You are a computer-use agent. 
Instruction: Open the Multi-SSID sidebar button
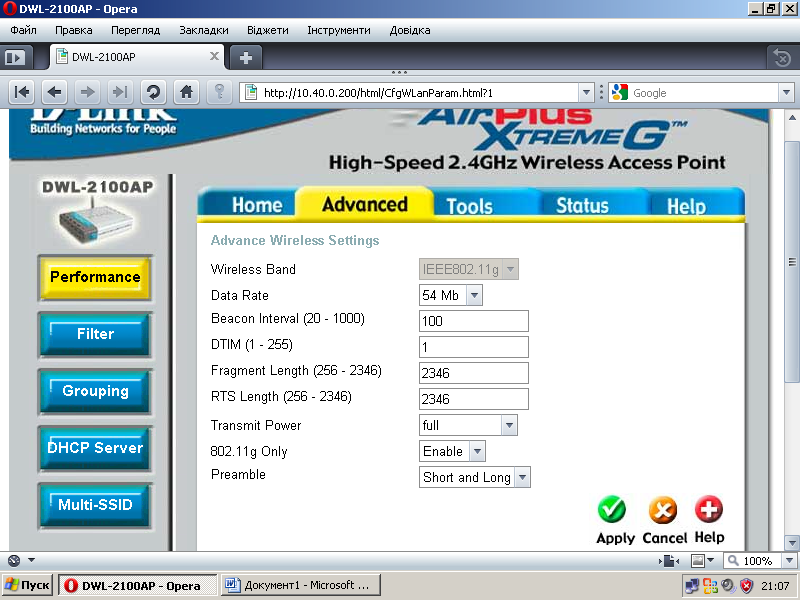click(x=95, y=506)
